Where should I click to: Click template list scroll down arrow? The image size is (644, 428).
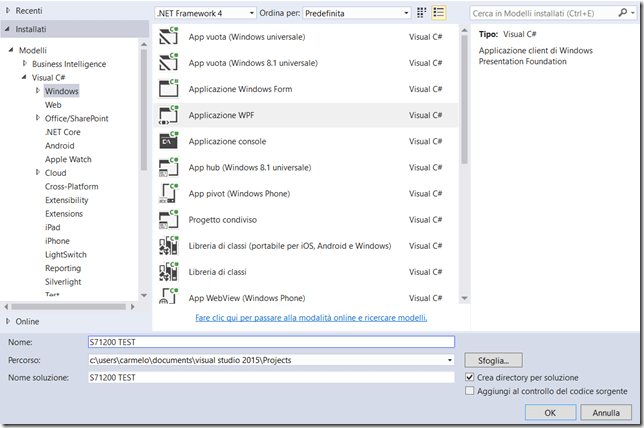(465, 298)
